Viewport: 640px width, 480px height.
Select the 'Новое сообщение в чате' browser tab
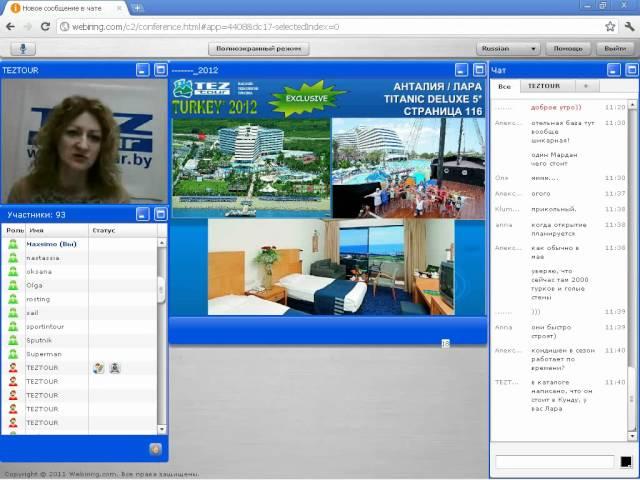[x=65, y=8]
